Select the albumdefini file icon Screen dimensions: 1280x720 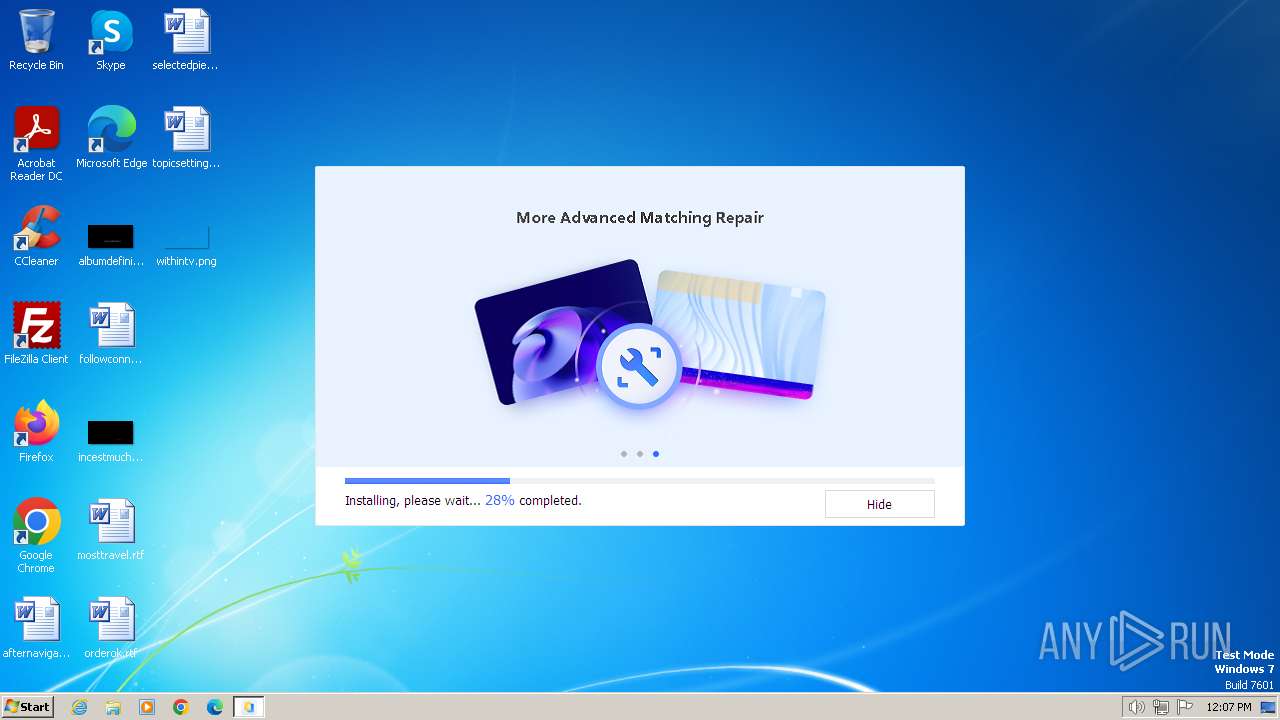[111, 243]
